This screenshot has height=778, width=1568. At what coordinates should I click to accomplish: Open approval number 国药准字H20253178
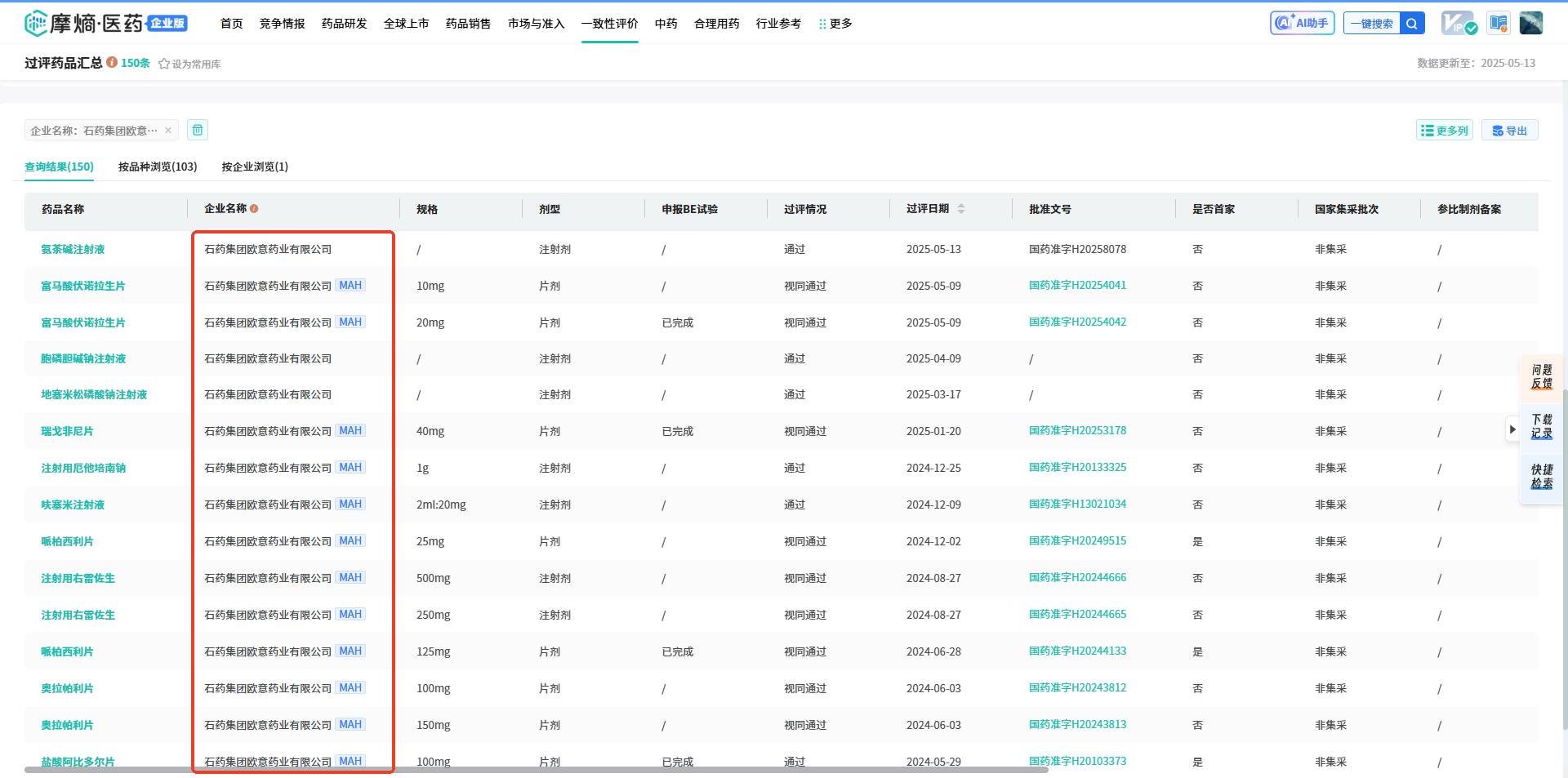tap(1078, 431)
